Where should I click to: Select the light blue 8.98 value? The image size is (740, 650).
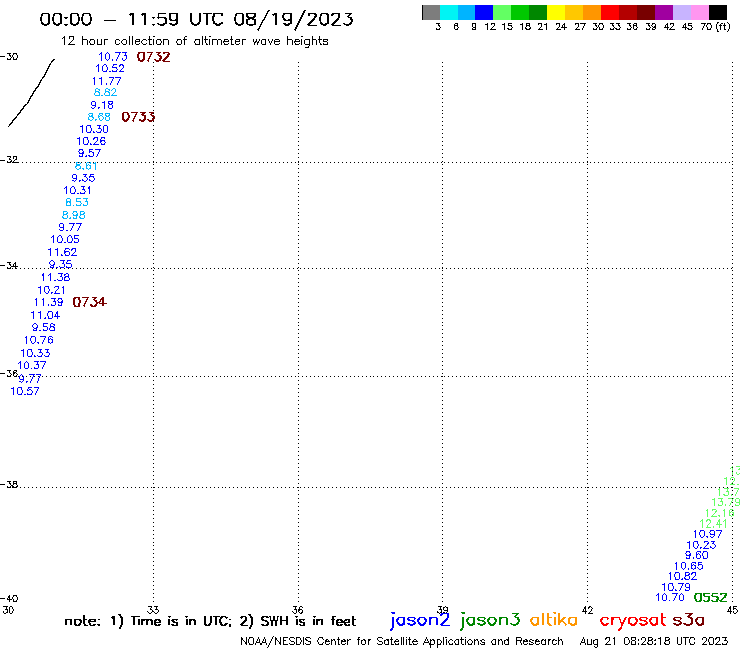tap(74, 215)
